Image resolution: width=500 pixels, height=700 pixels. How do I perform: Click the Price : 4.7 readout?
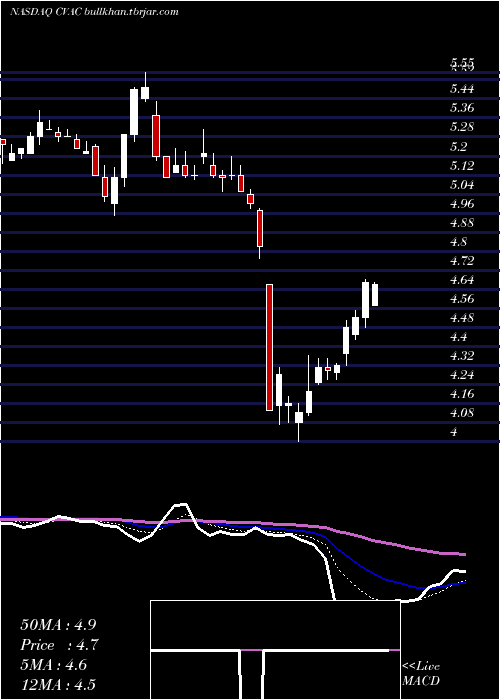point(59,645)
